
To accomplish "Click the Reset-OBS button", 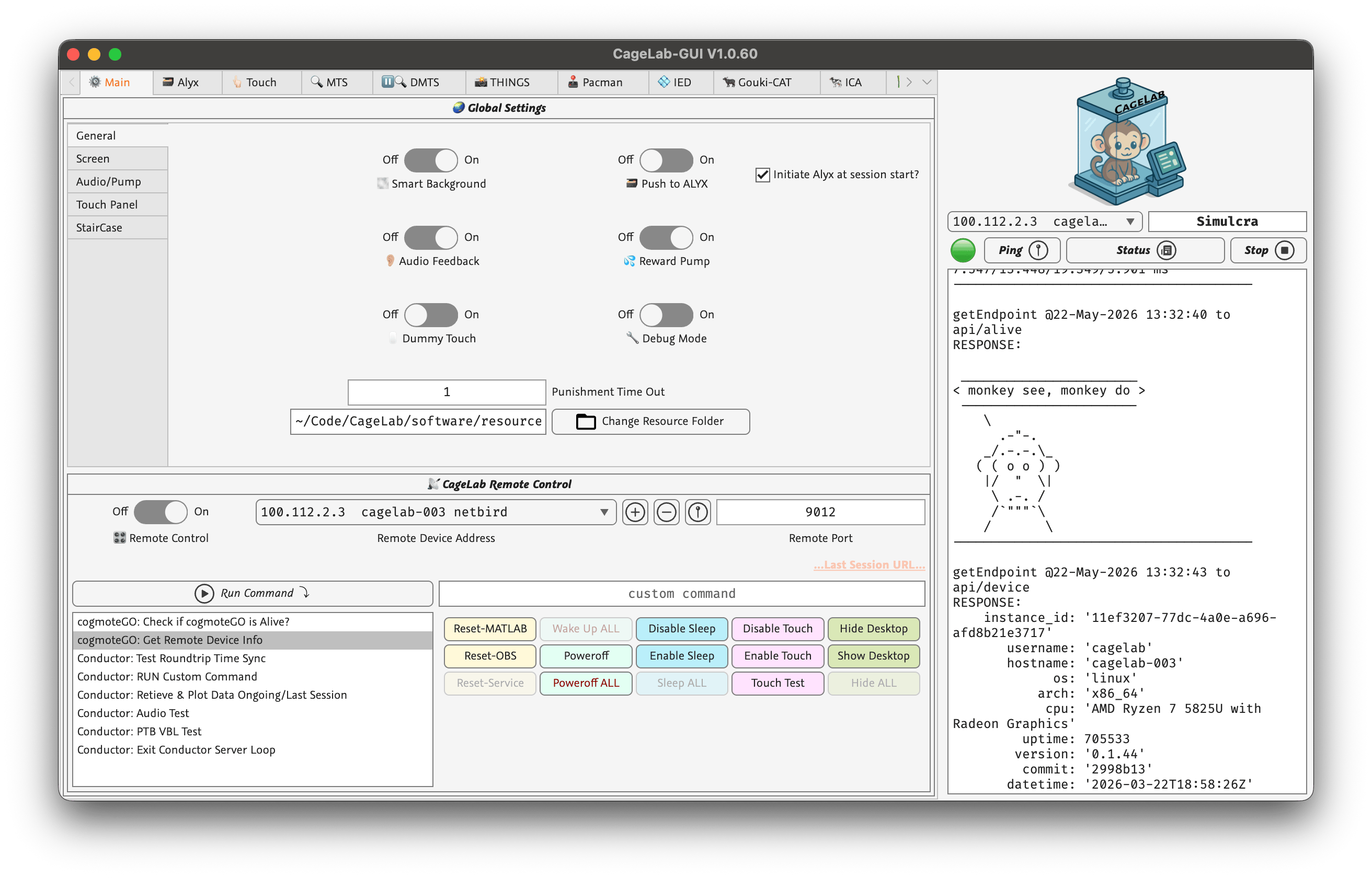I will tap(490, 656).
